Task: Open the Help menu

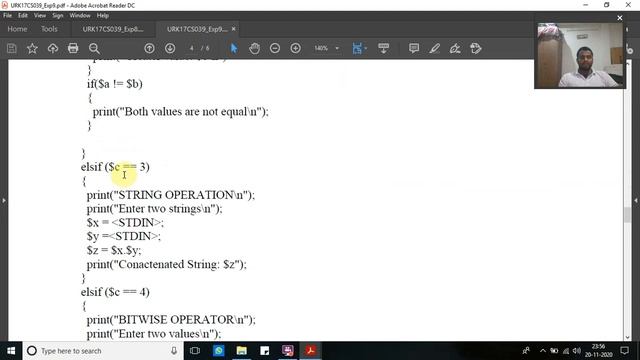Action: 102,16
